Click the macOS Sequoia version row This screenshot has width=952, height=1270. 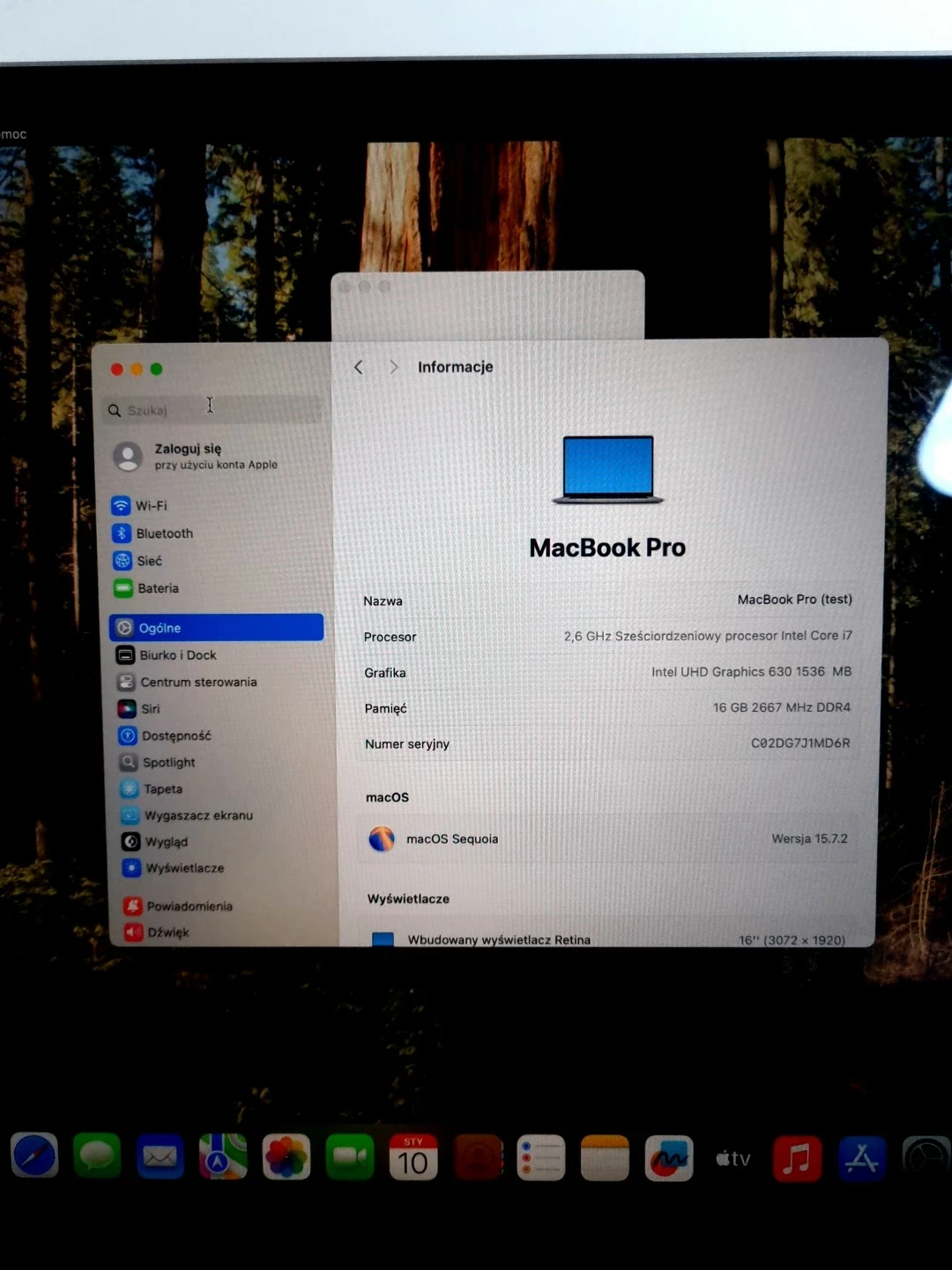tap(608, 839)
